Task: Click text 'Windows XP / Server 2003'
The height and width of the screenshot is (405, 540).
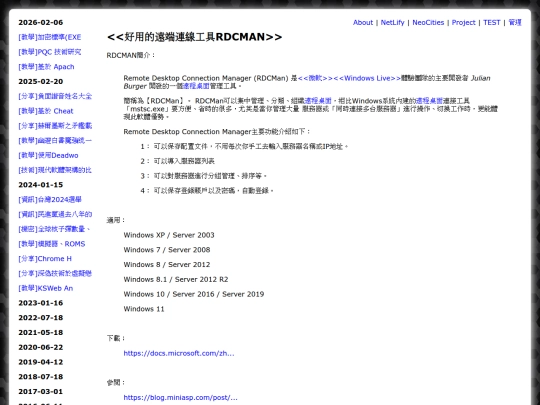Action: pyautogui.click(x=169, y=235)
